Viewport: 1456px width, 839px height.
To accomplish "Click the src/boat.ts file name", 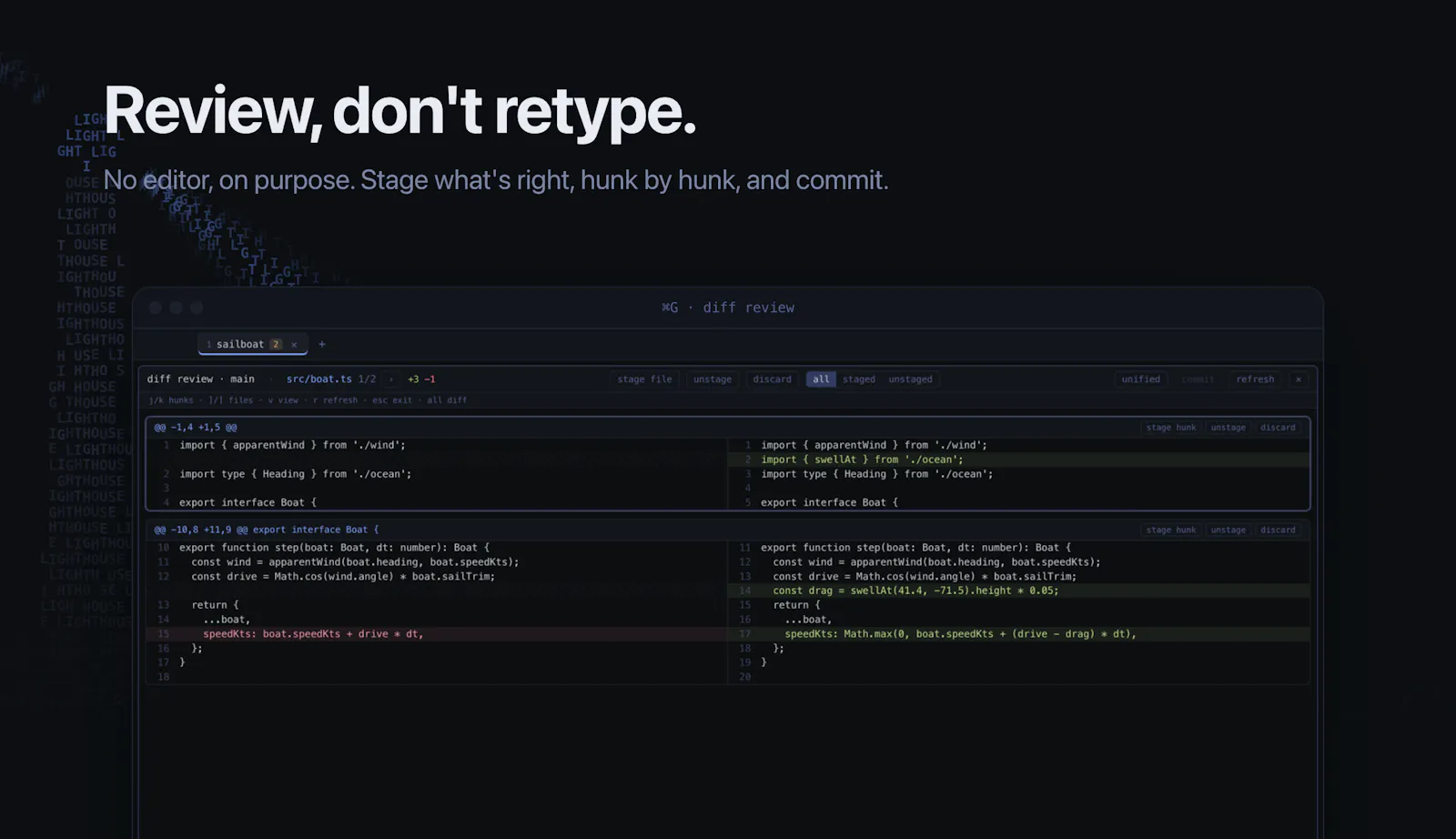I will (318, 379).
